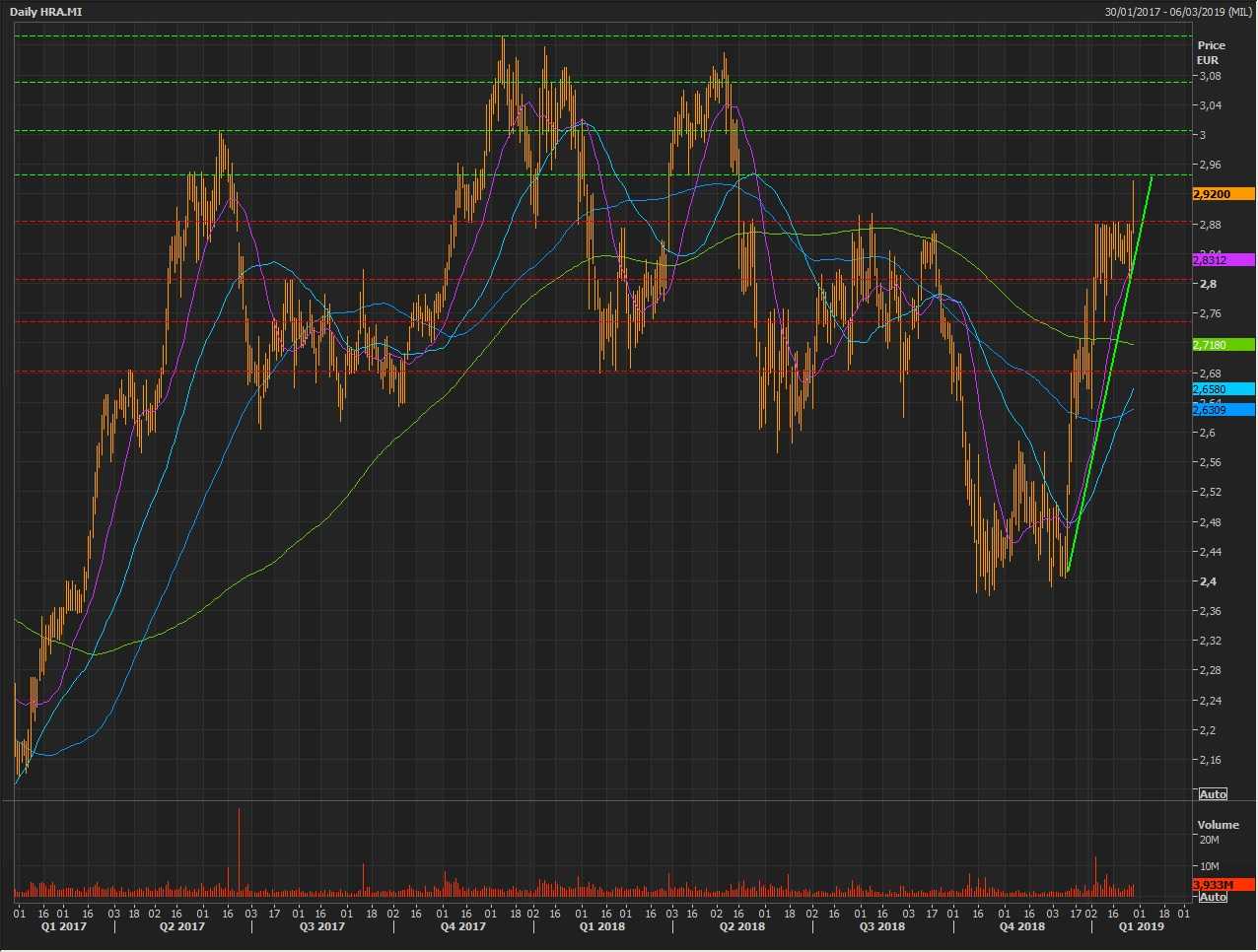1258x952 pixels.
Task: Select Q4 2018 on the time axis
Action: 1022,926
